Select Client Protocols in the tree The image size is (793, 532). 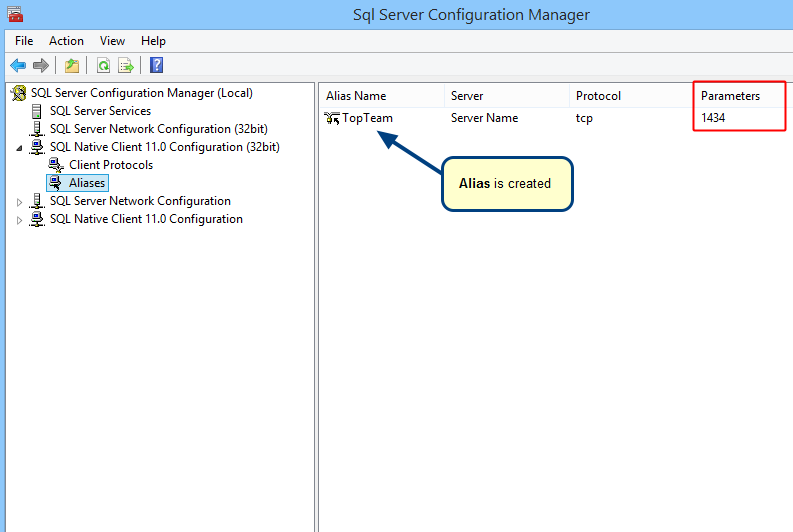(111, 165)
